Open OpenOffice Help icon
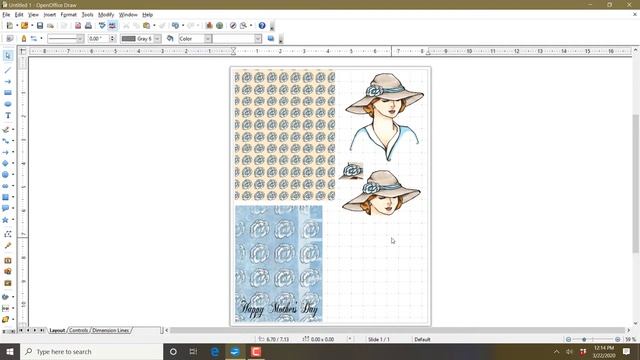Image resolution: width=640 pixels, height=360 pixels. pyautogui.click(x=262, y=26)
